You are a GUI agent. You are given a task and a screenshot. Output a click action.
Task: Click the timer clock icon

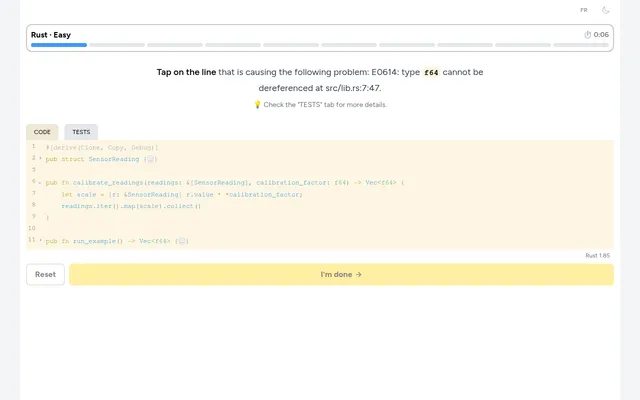pyautogui.click(x=587, y=35)
